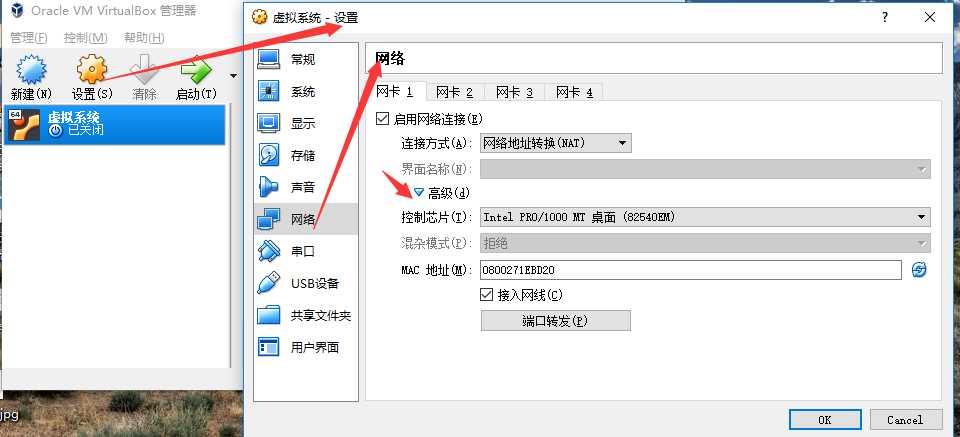Viewport: 960px width, 437px height.
Task: Open the 帮助(H) menu
Action: 144,38
